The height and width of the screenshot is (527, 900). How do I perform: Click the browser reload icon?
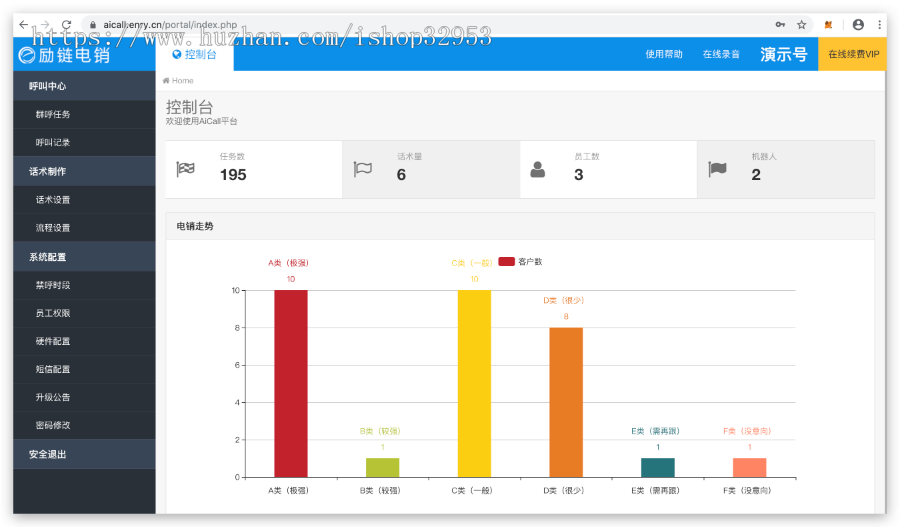coord(66,25)
